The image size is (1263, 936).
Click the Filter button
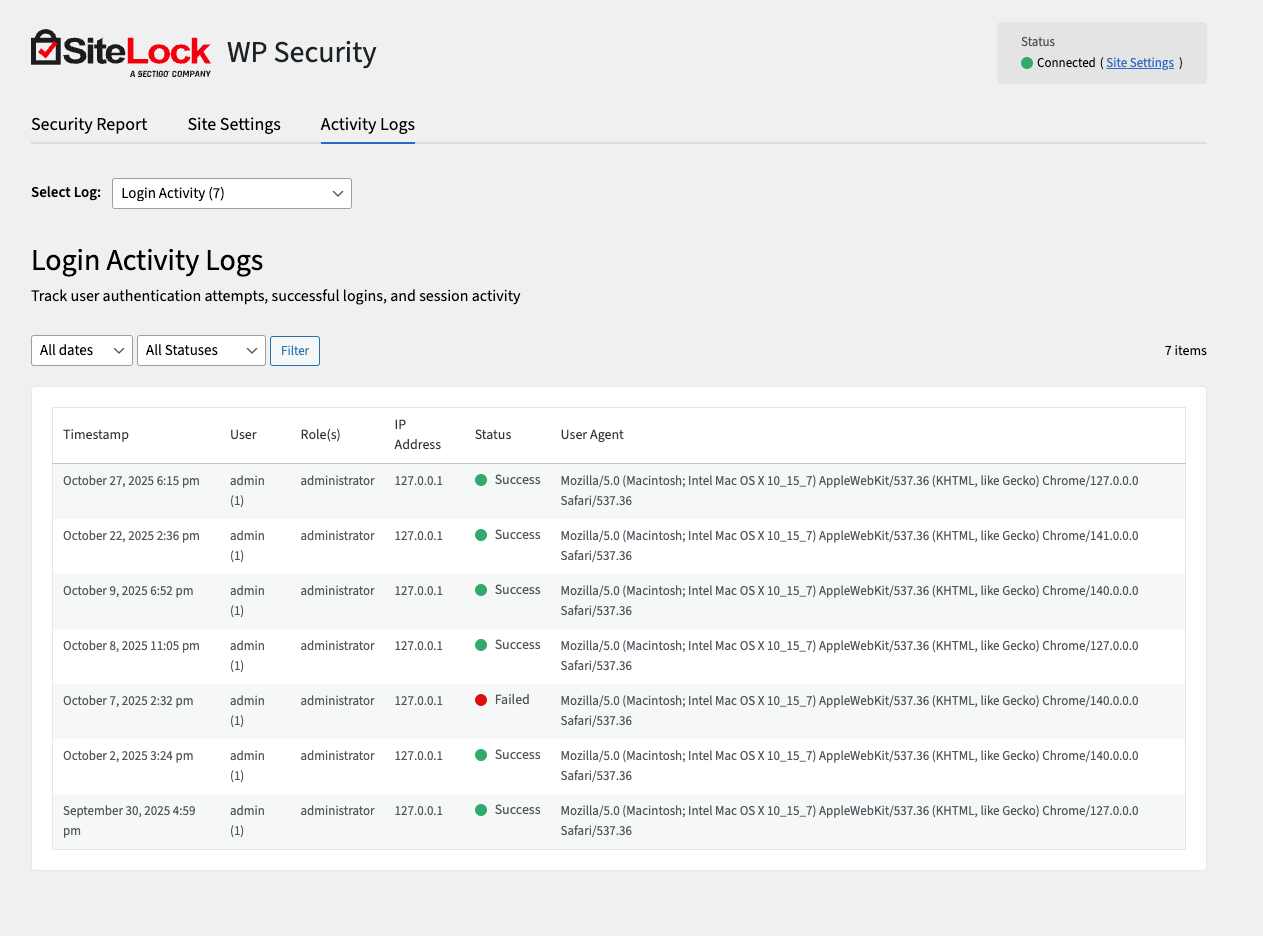[x=294, y=350]
